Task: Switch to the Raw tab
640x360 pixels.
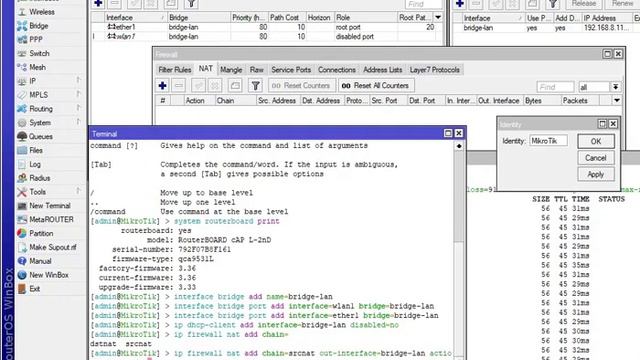Action: coord(257,70)
